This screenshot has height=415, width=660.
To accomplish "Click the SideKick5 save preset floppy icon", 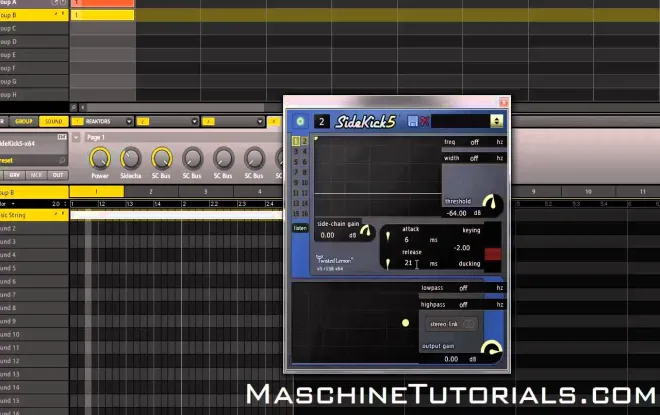I will pos(412,121).
